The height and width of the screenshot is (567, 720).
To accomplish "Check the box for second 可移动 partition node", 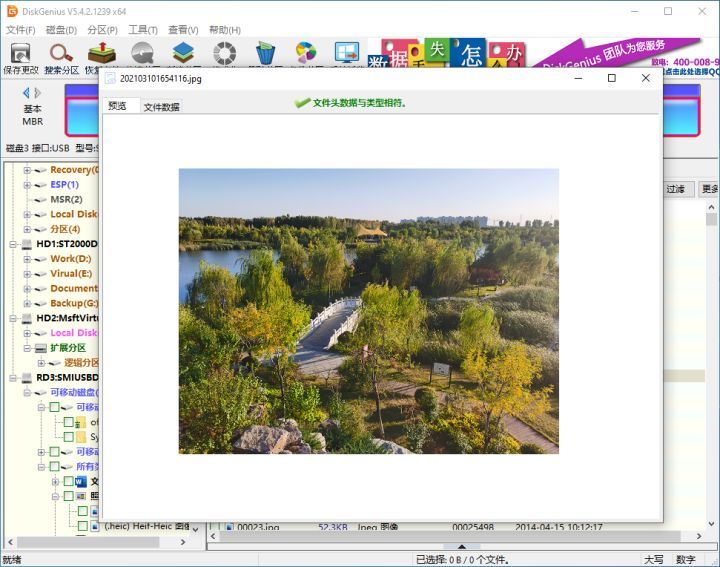I will [x=55, y=452].
